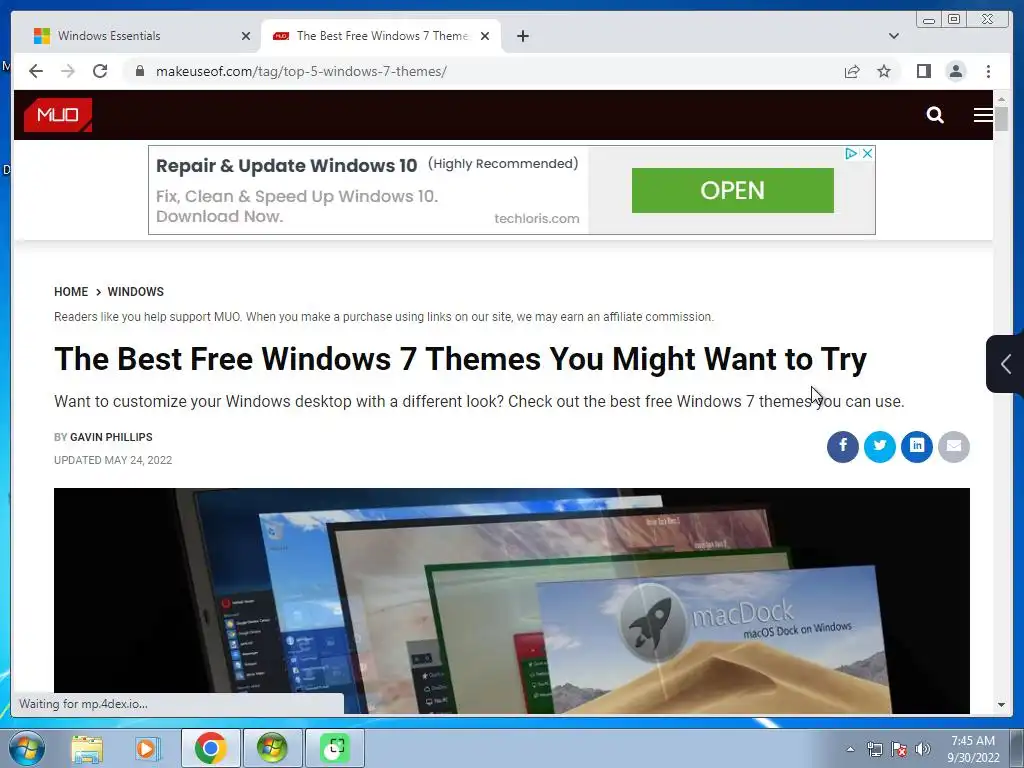
Task: Select The Best Free Windows 7 Themes tab
Action: pyautogui.click(x=381, y=36)
